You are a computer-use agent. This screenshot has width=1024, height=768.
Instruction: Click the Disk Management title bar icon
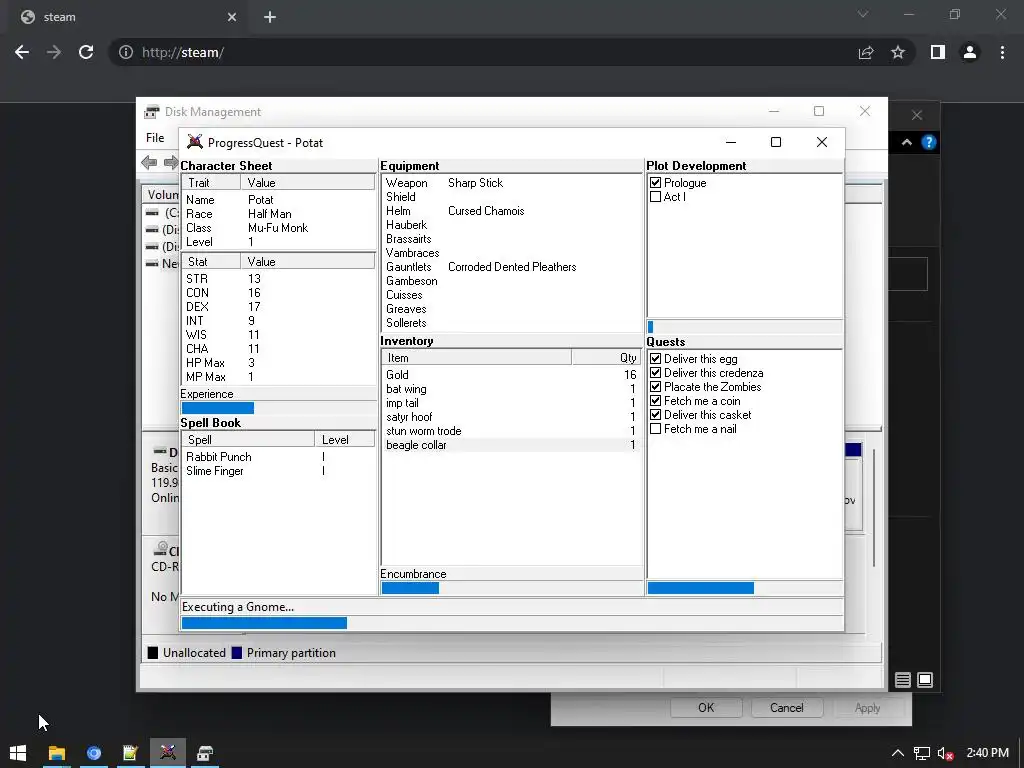(x=152, y=112)
